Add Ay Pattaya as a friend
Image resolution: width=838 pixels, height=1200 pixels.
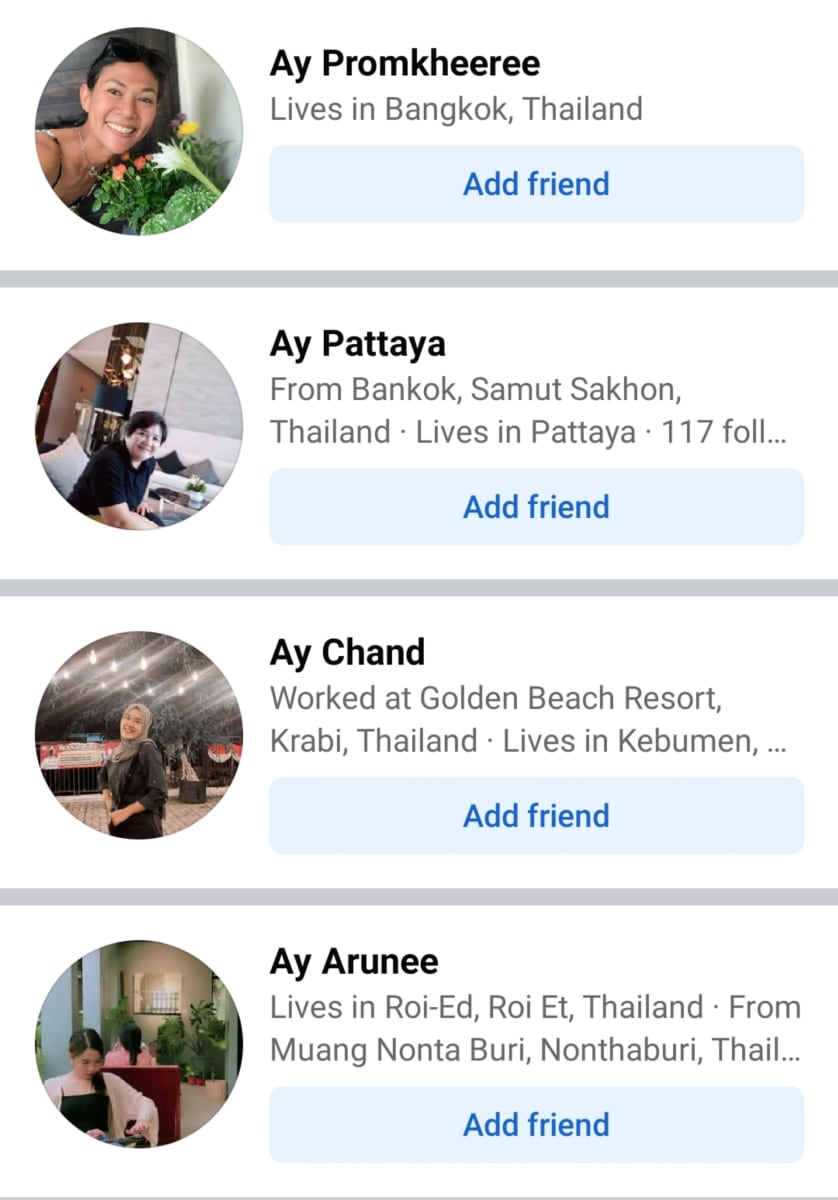[536, 507]
